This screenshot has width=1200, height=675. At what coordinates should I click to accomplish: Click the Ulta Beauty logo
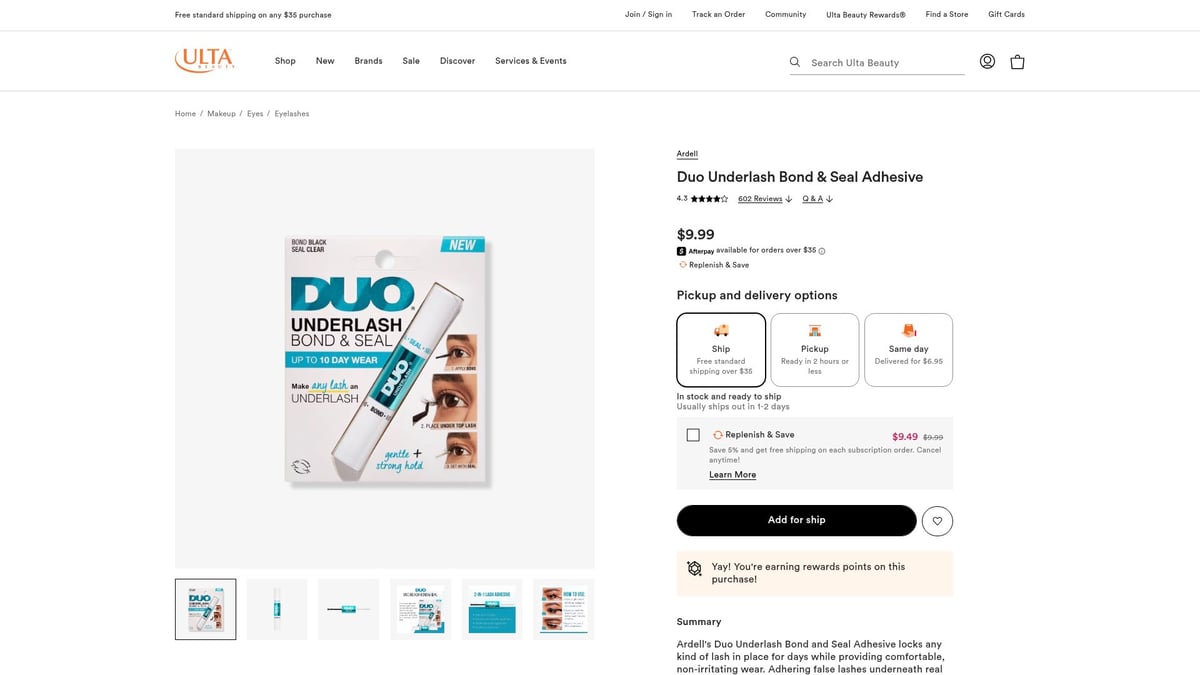[x=205, y=60]
